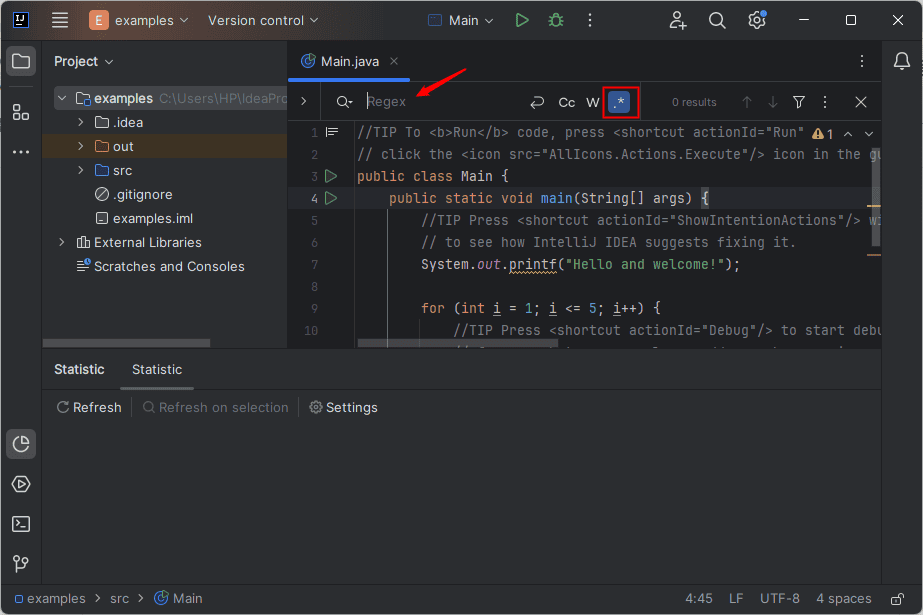Open Main run configuration dropdown

click(x=461, y=20)
